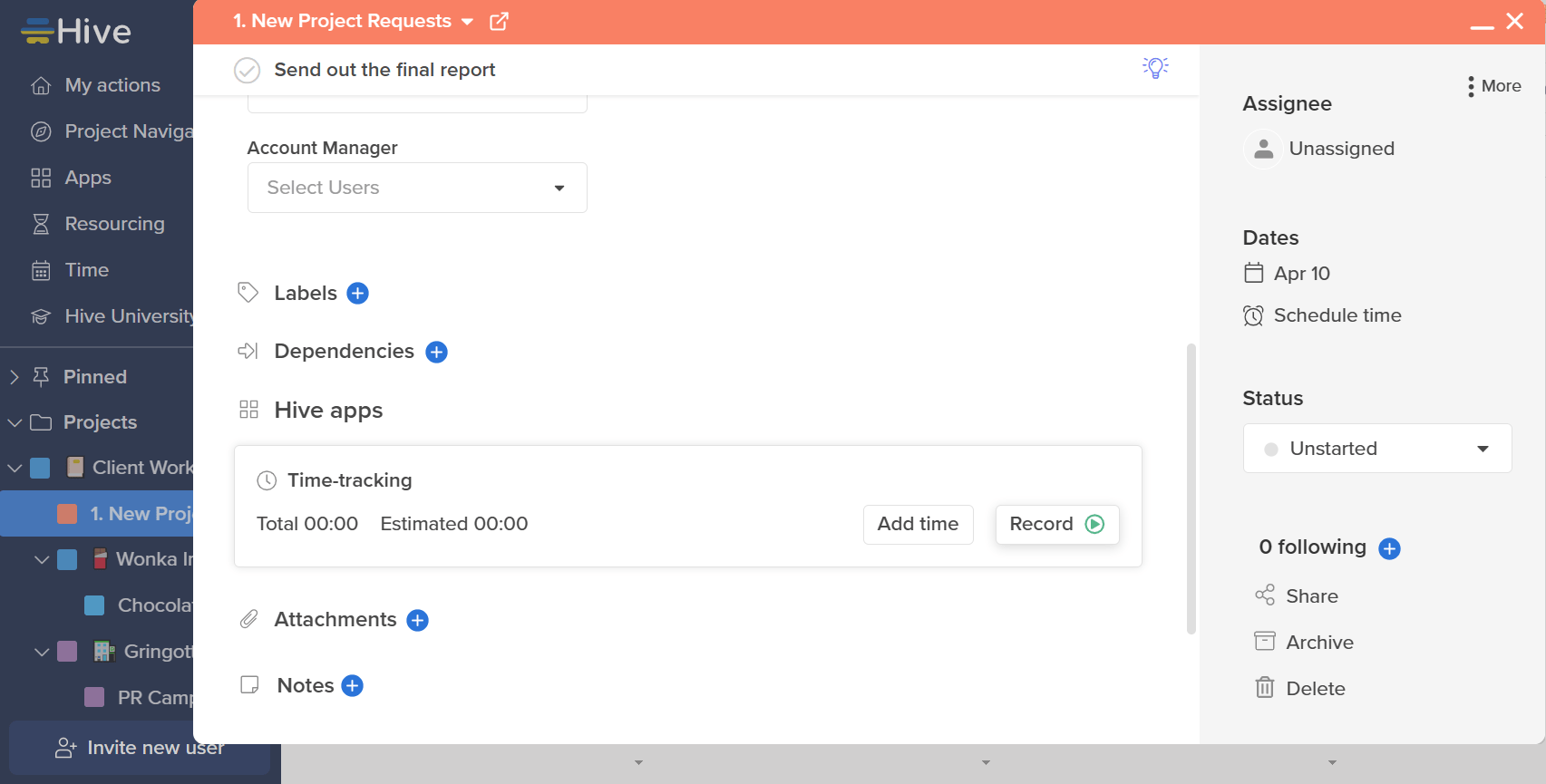
Task: Click the Add time button
Action: (x=919, y=525)
